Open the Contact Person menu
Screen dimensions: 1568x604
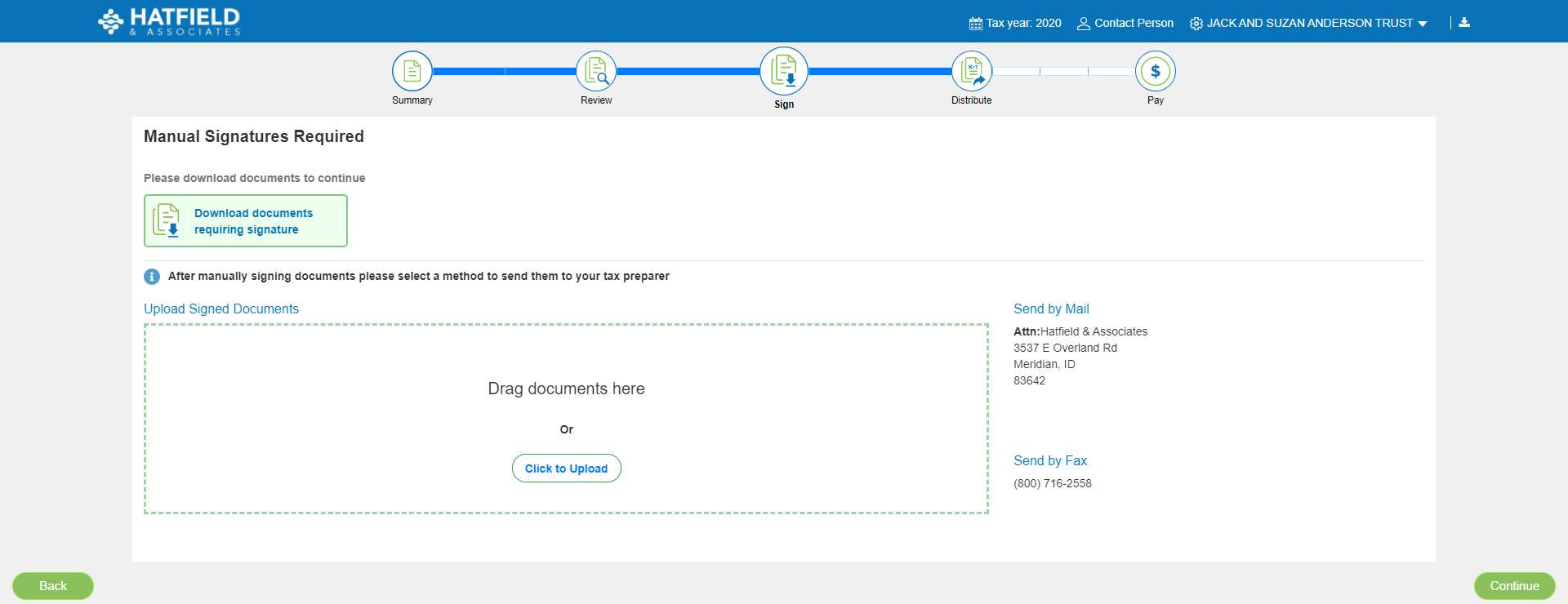(1125, 23)
